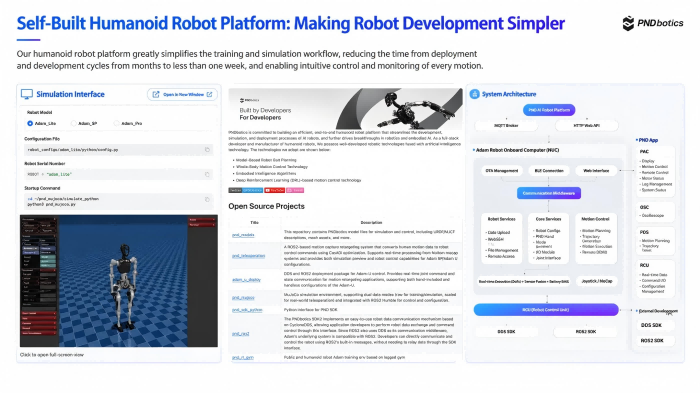Image resolution: width=700 pixels, height=393 pixels.
Task: Click the 'Title' column header
Action: pyautogui.click(x=254, y=222)
